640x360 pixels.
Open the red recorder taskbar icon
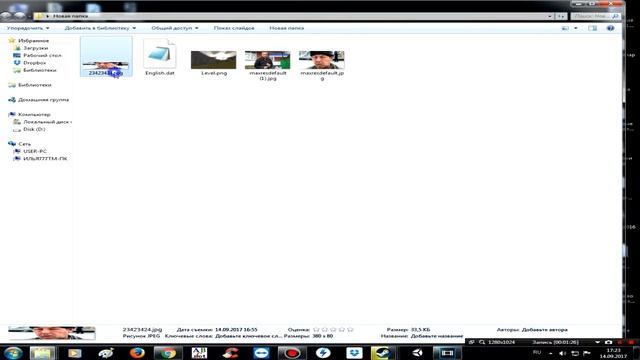pos(292,353)
